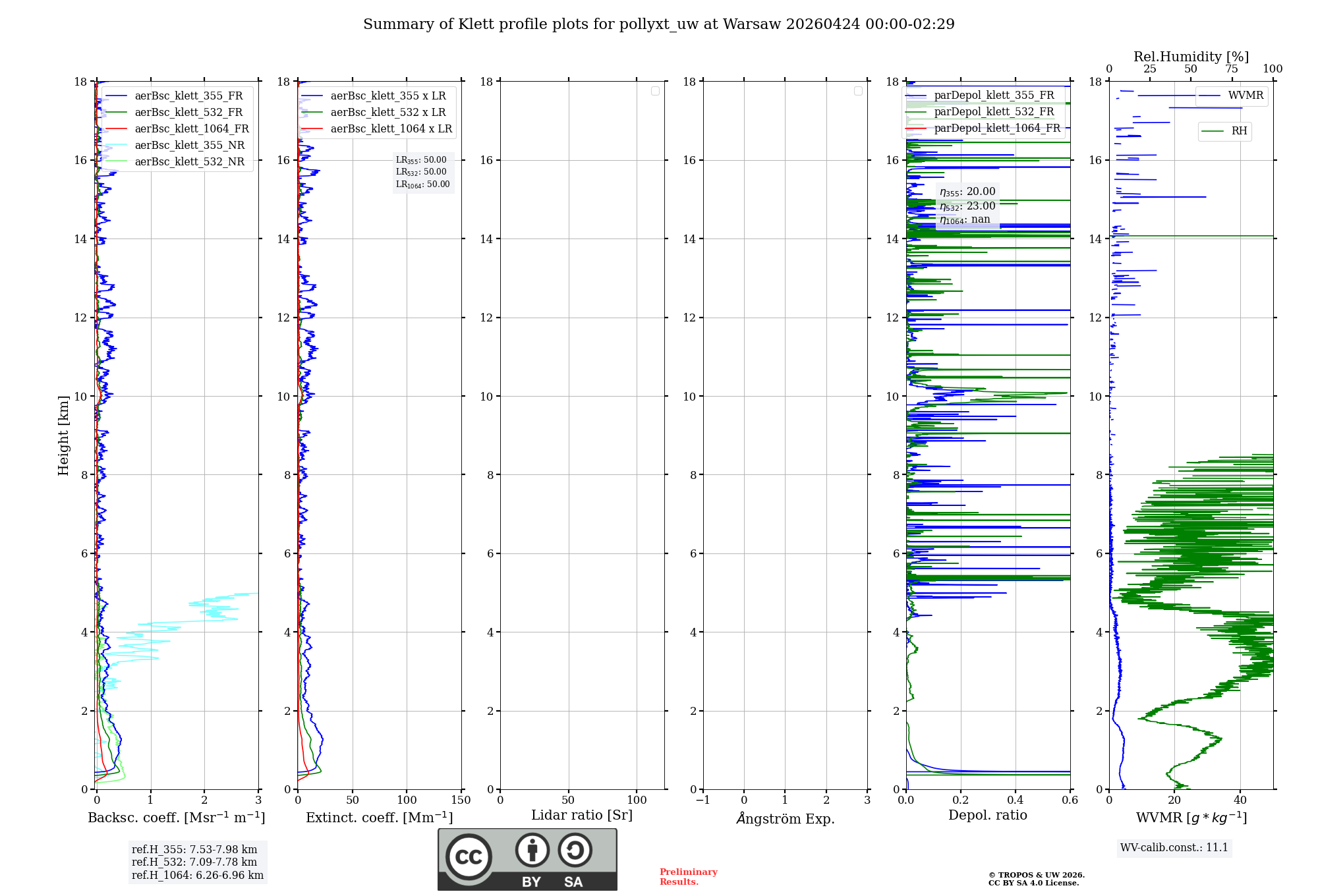Click the LR values annotation box
Image resolution: width=1318 pixels, height=896 pixels.
pos(422,172)
